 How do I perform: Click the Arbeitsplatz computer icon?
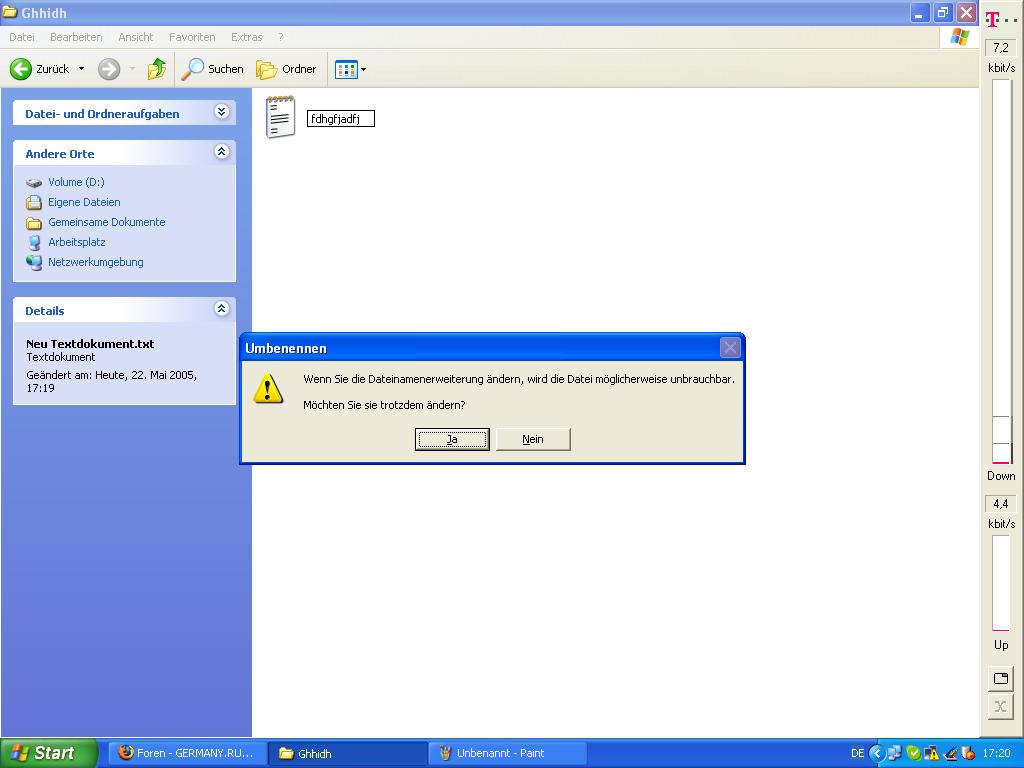tap(34, 242)
